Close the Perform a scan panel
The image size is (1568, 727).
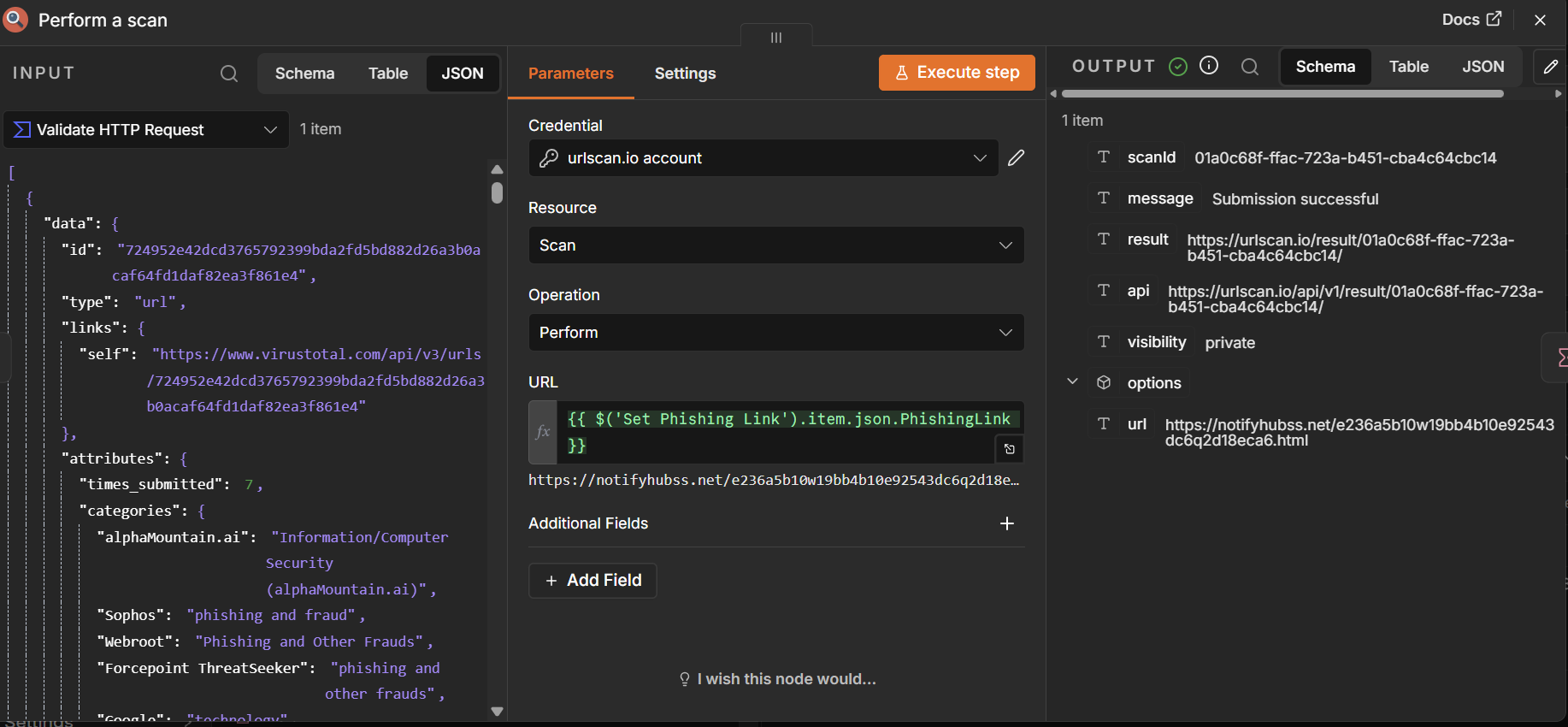pyautogui.click(x=1540, y=20)
